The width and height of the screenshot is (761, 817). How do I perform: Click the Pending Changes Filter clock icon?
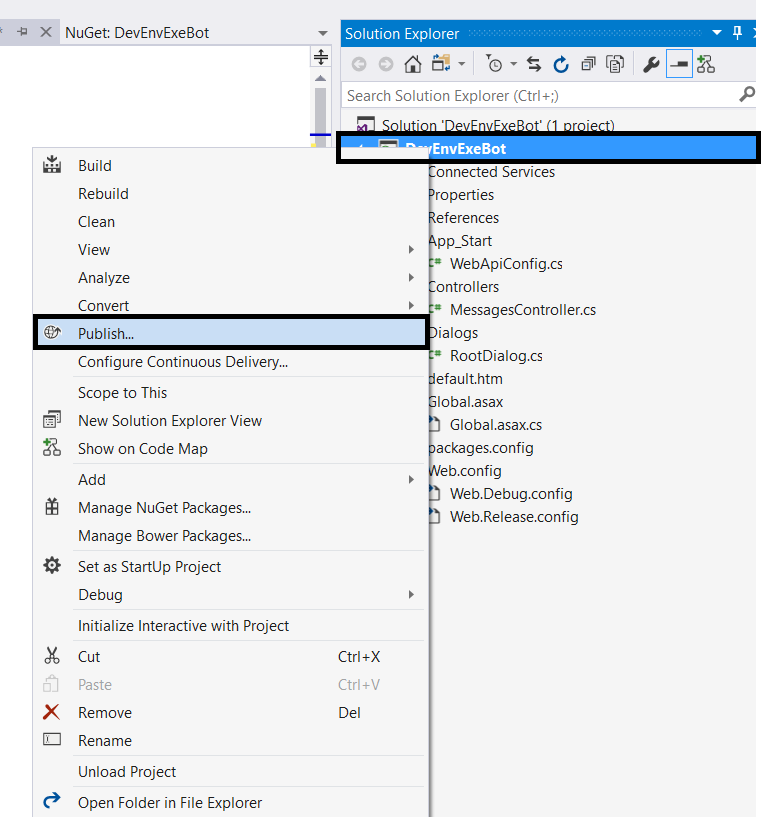point(493,64)
